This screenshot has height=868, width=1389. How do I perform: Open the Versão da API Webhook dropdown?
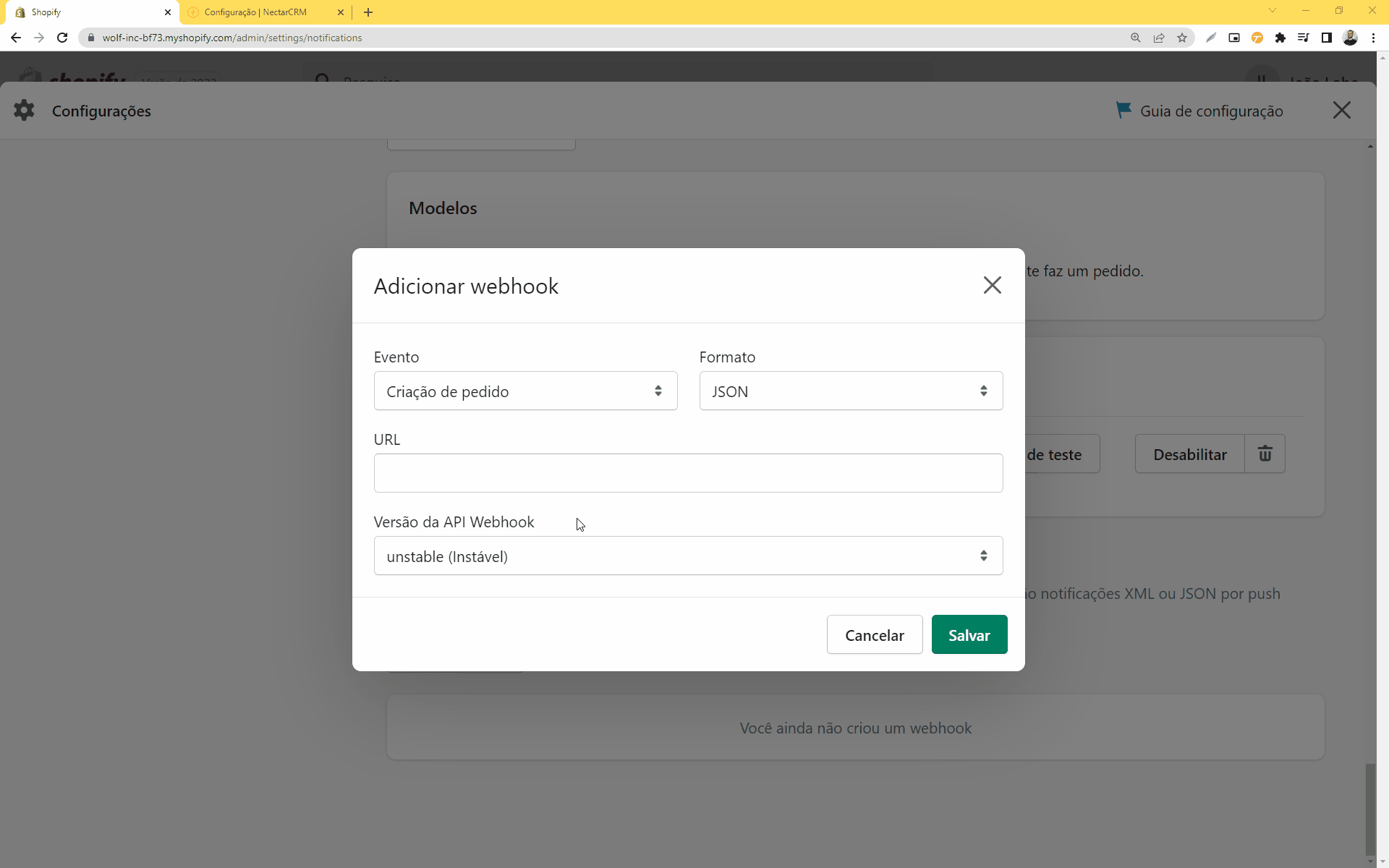coord(688,556)
